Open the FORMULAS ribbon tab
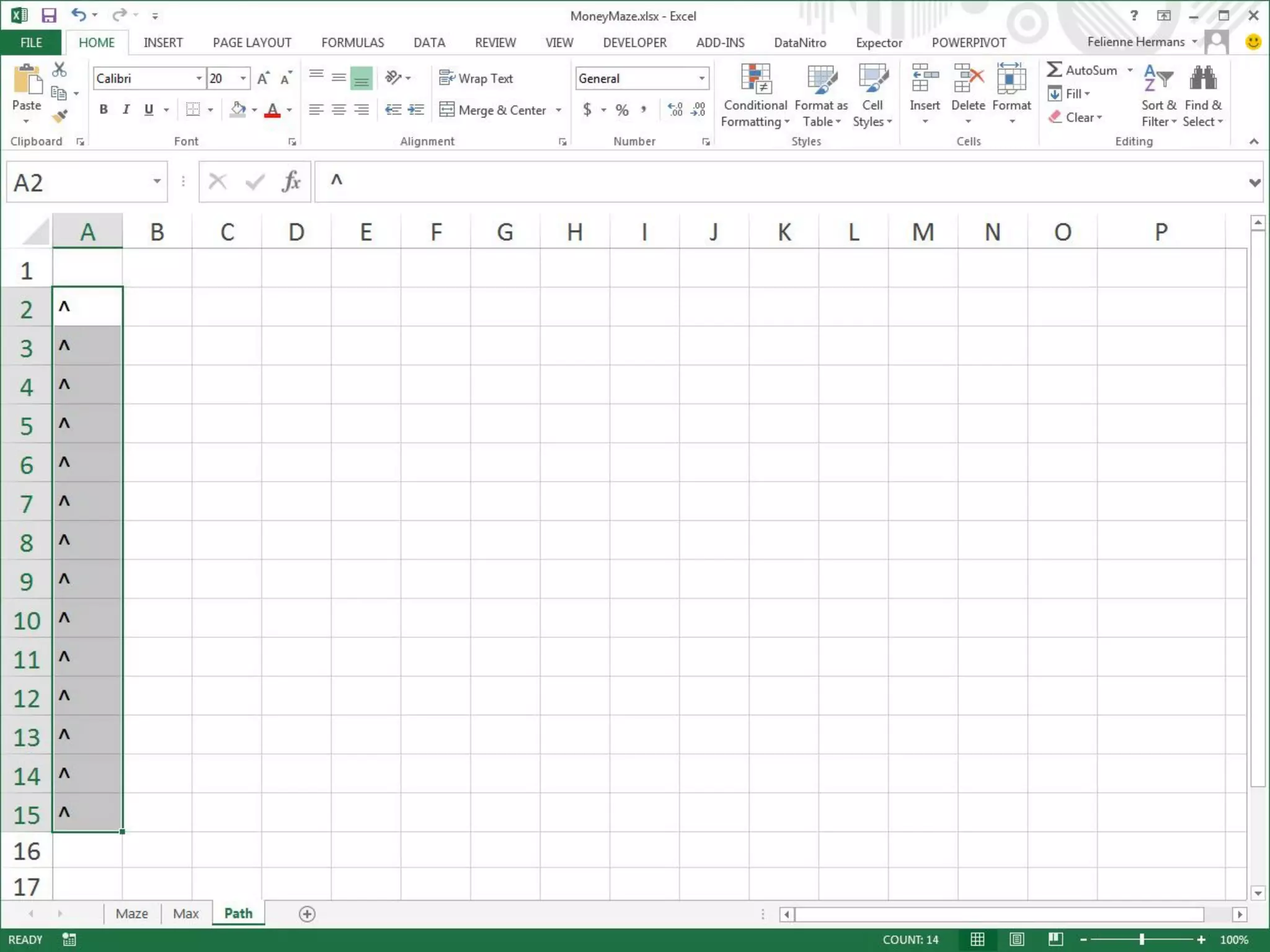Viewport: 1270px width, 952px height. pyautogui.click(x=352, y=43)
